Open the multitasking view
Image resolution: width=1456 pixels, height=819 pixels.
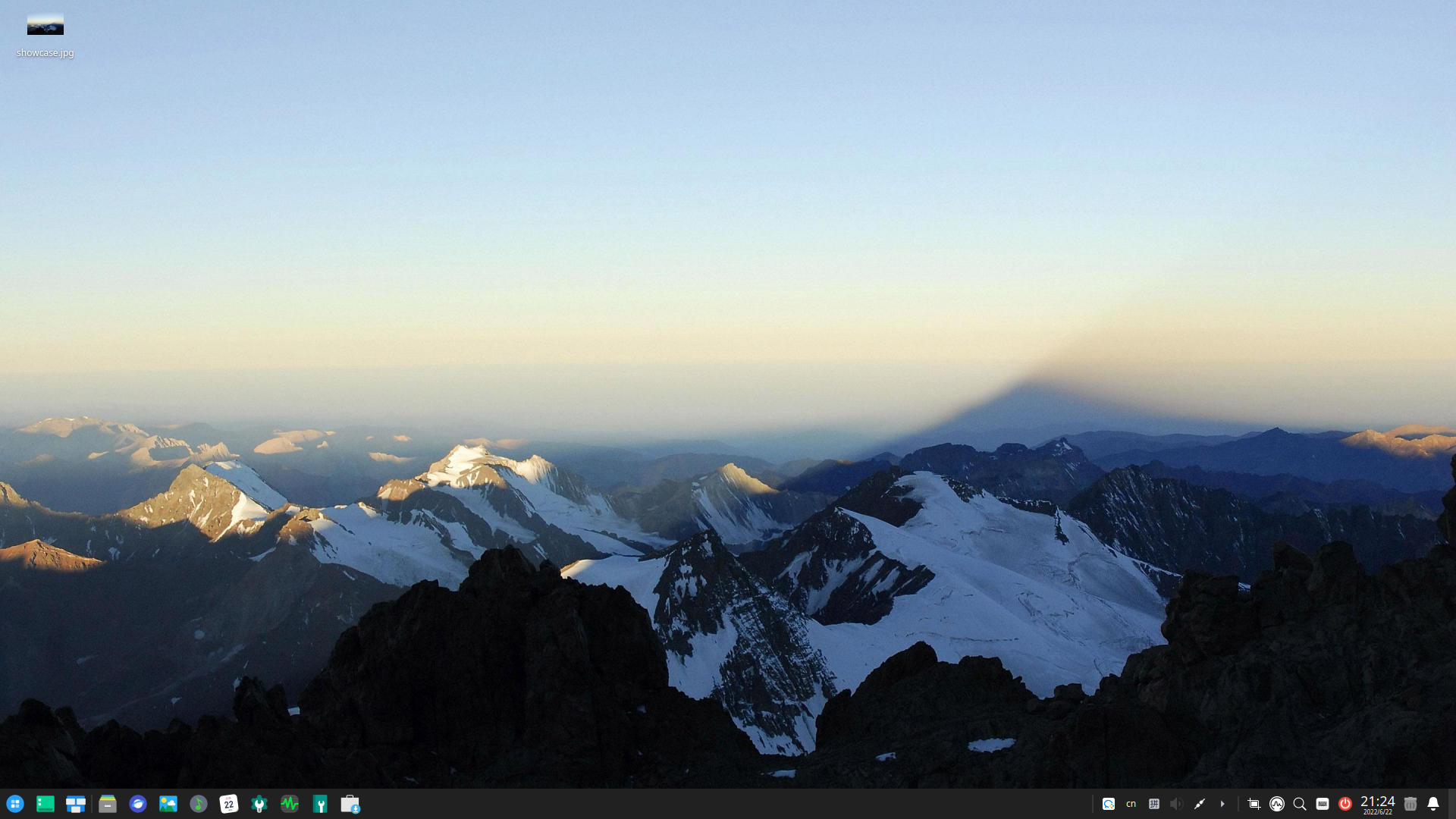[76, 804]
